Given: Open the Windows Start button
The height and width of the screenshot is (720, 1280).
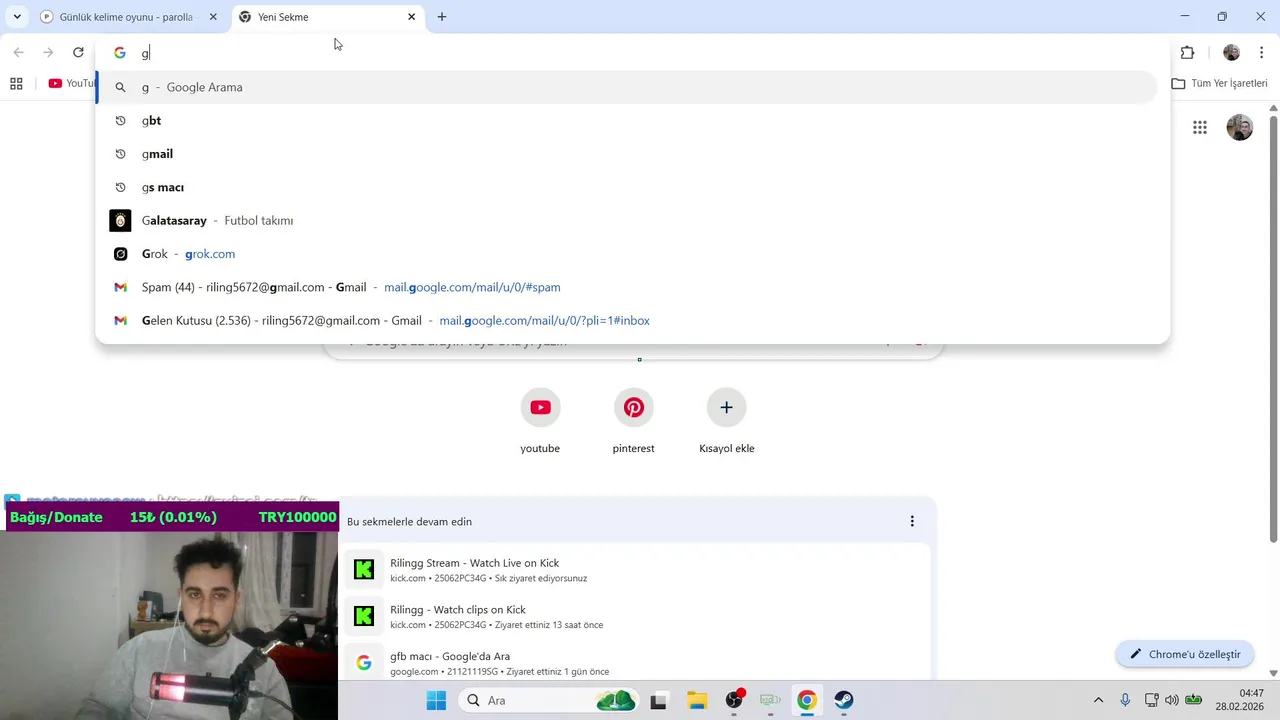Looking at the screenshot, I should pyautogui.click(x=436, y=700).
